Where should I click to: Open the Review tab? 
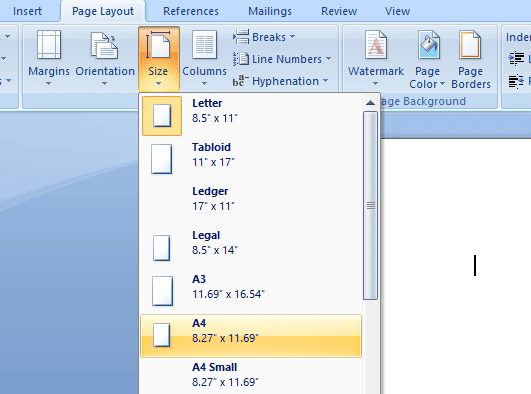[339, 11]
